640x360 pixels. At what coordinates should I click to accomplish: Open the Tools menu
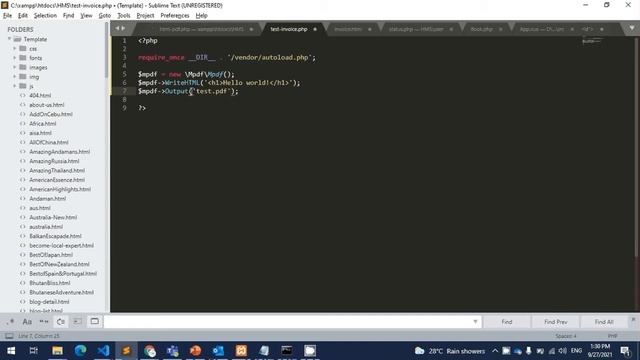pos(124,16)
